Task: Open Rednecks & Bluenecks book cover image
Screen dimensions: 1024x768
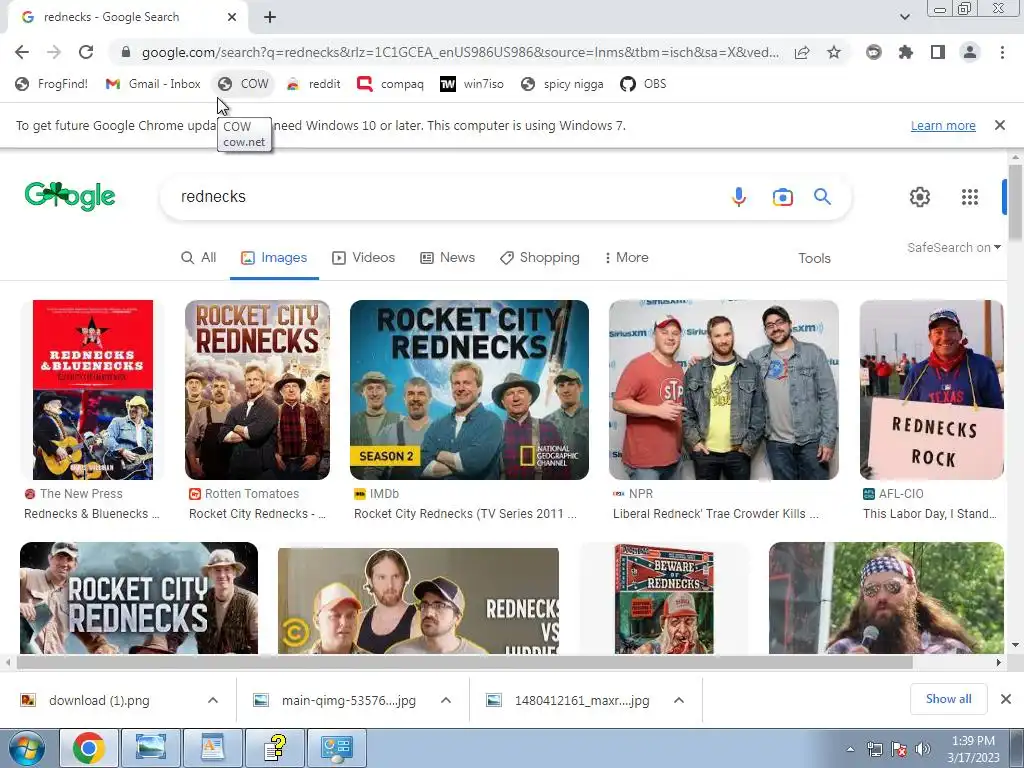Action: 93,390
